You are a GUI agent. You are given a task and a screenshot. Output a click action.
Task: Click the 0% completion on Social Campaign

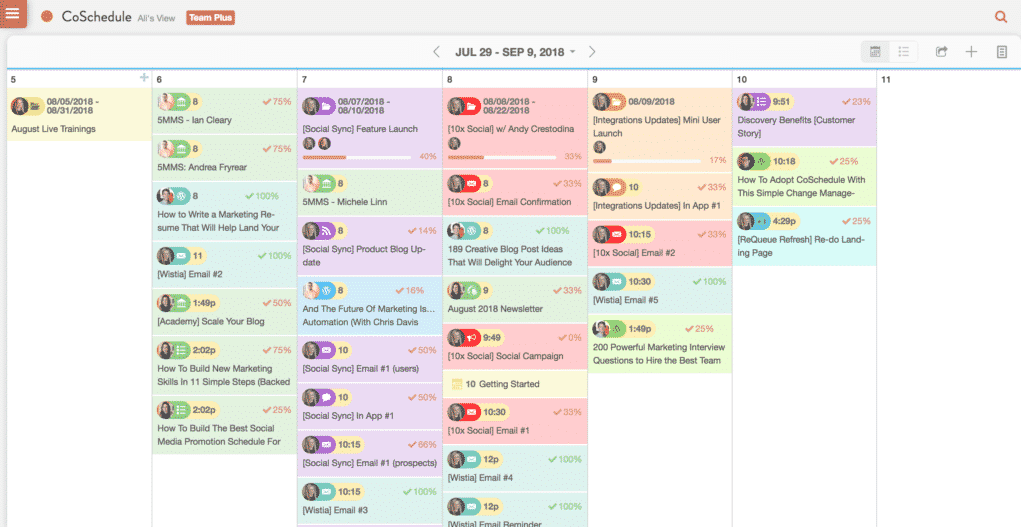click(x=570, y=338)
